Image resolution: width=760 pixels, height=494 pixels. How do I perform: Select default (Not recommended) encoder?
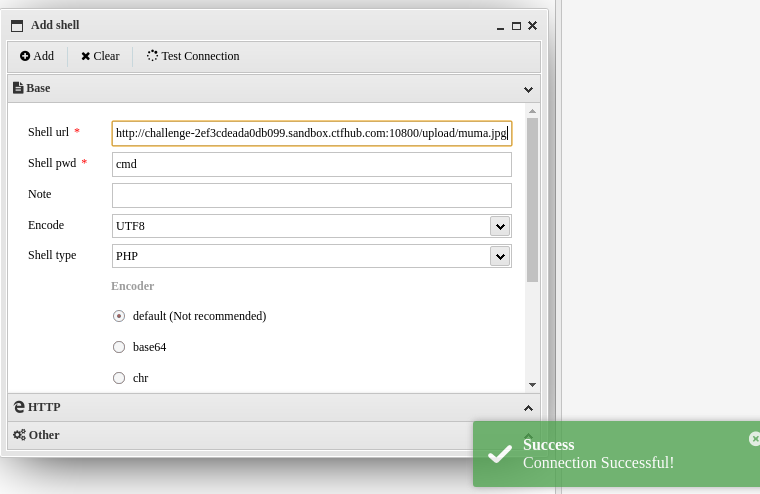(119, 316)
